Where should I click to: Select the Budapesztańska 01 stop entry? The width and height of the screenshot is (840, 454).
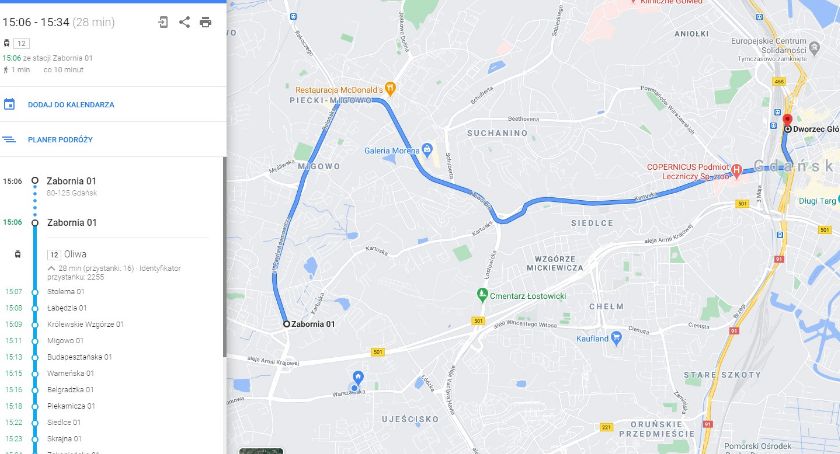coord(79,357)
